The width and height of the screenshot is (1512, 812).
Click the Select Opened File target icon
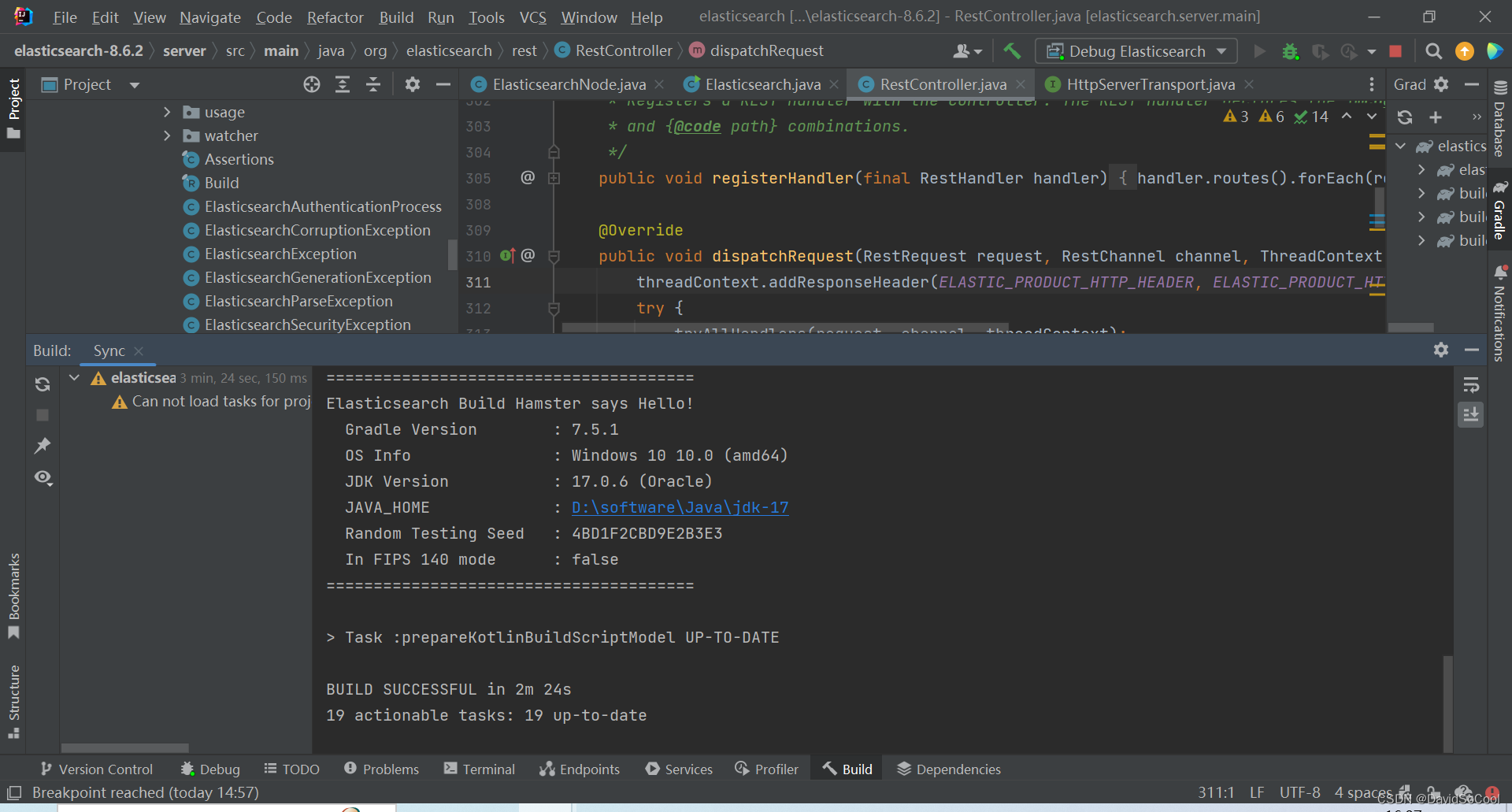pos(312,84)
